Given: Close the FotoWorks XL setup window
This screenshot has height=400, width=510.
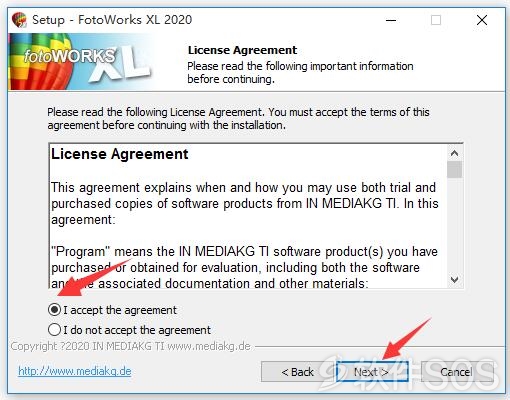Looking at the screenshot, I should (x=482, y=20).
